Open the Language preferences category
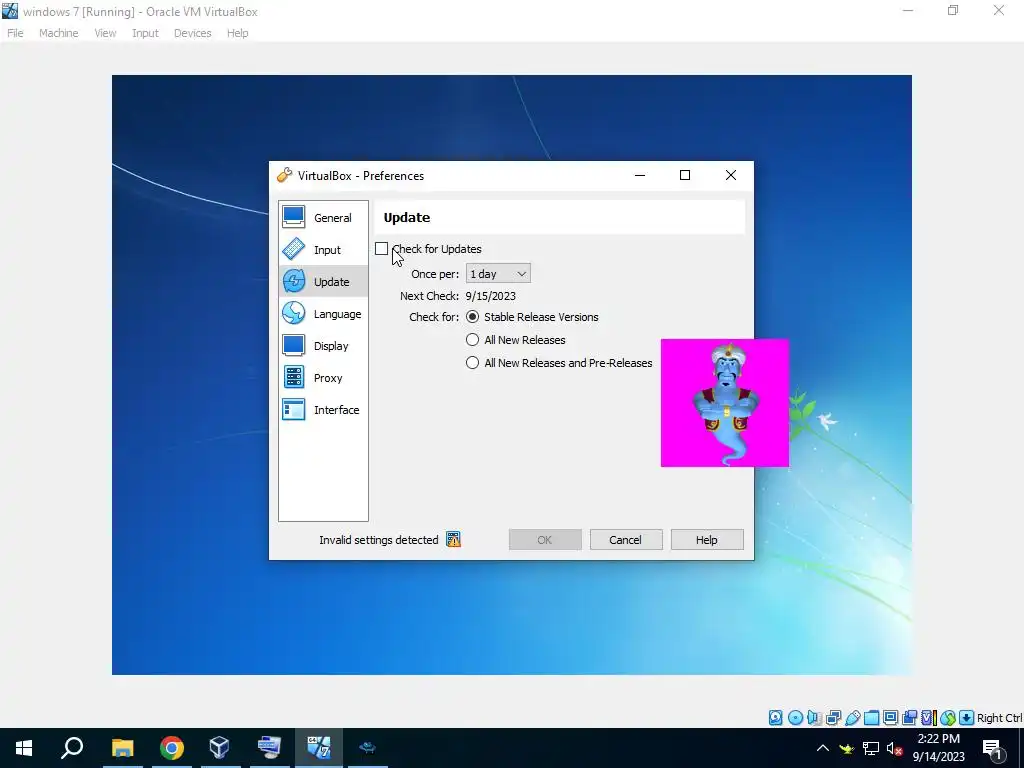 coord(323,313)
